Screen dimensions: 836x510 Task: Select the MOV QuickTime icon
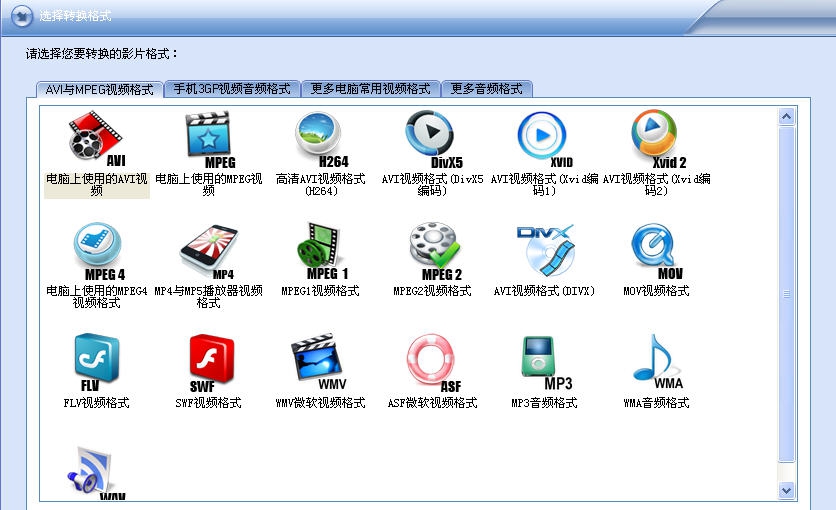pyautogui.click(x=657, y=251)
